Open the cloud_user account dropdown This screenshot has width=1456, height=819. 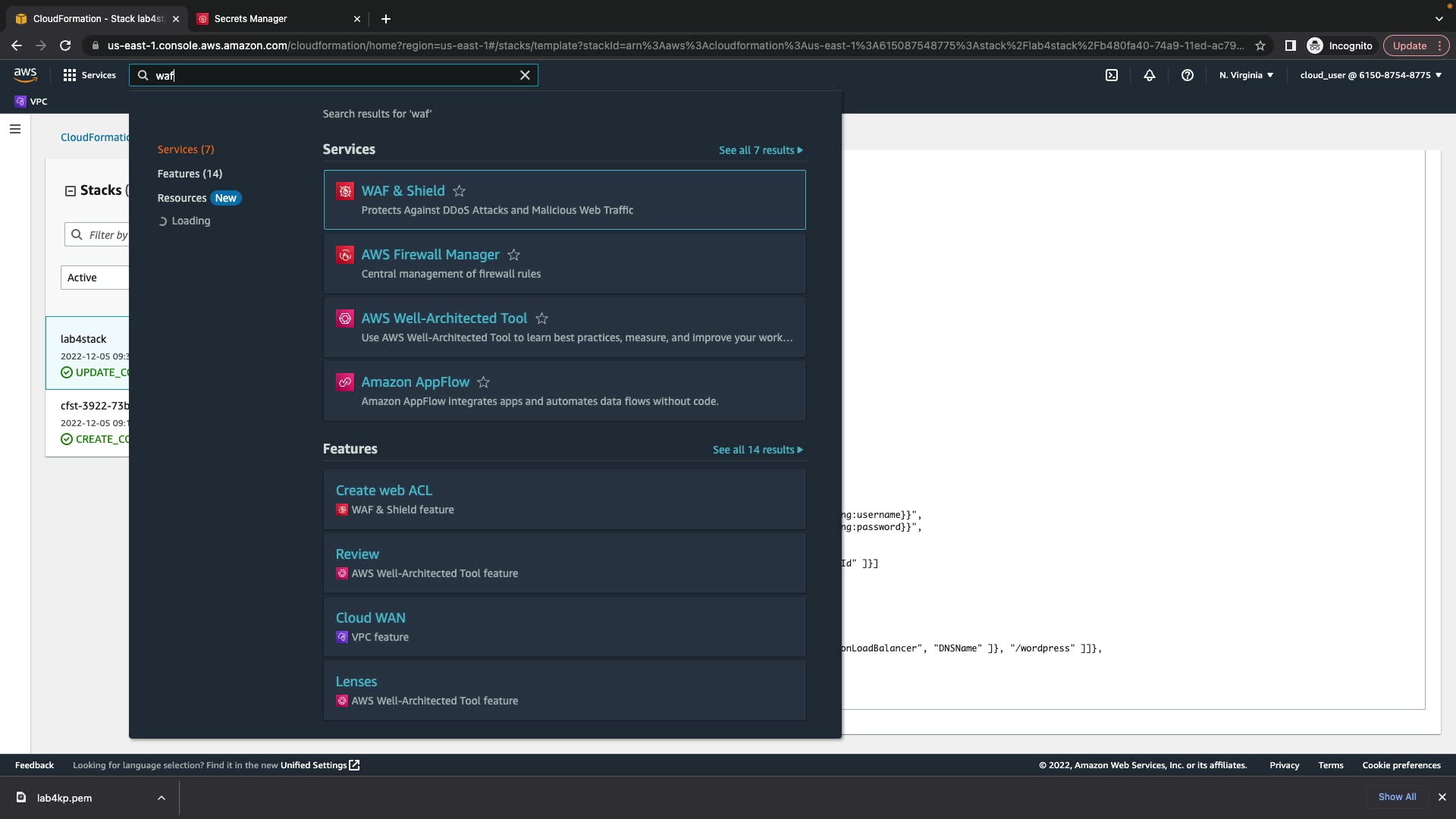coord(1370,75)
